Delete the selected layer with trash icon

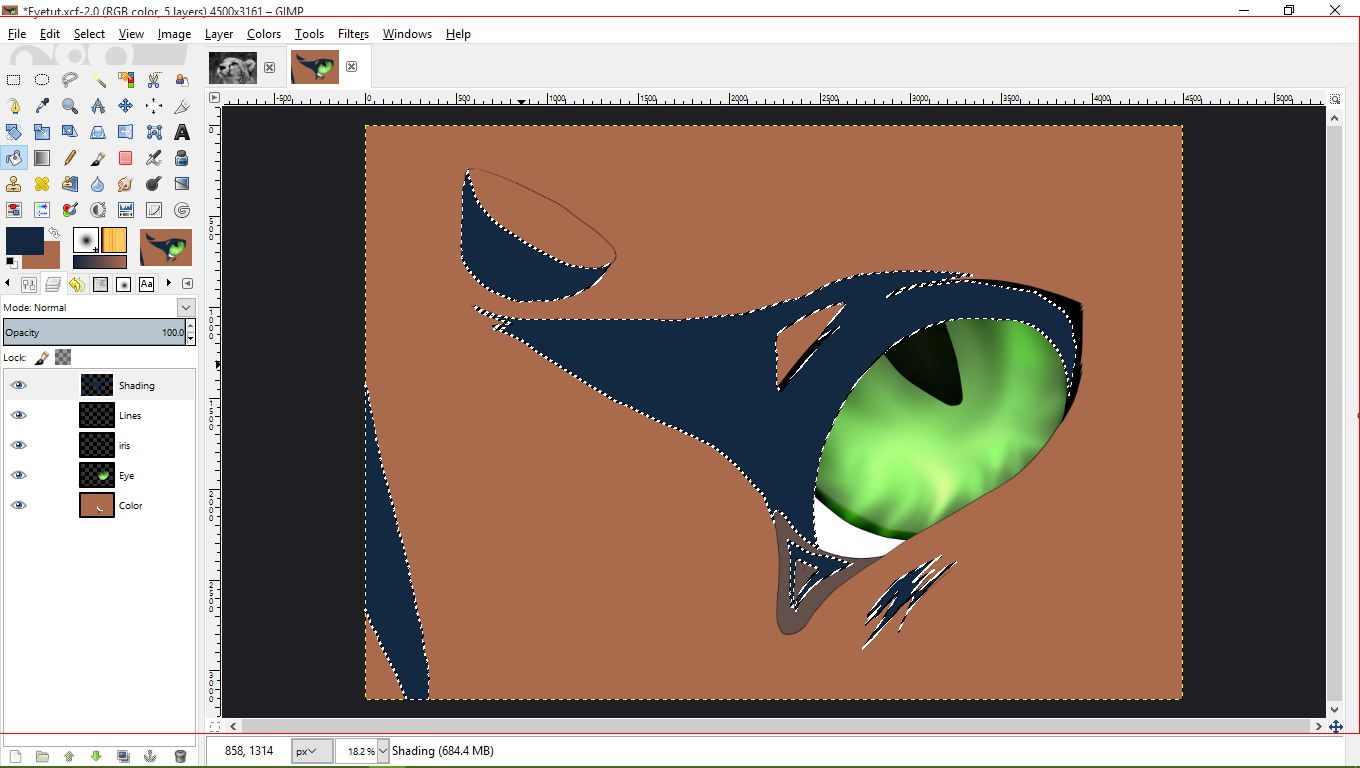[180, 757]
